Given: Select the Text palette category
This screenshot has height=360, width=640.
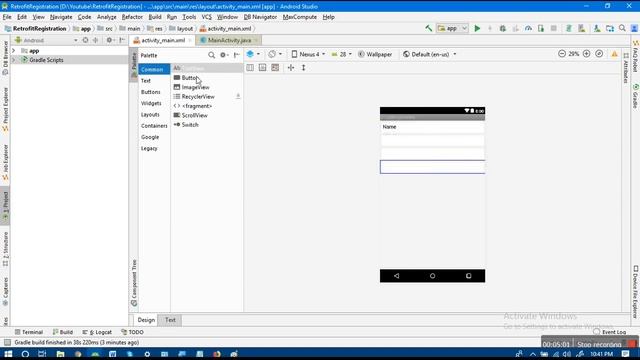Looking at the screenshot, I should pyautogui.click(x=146, y=81).
